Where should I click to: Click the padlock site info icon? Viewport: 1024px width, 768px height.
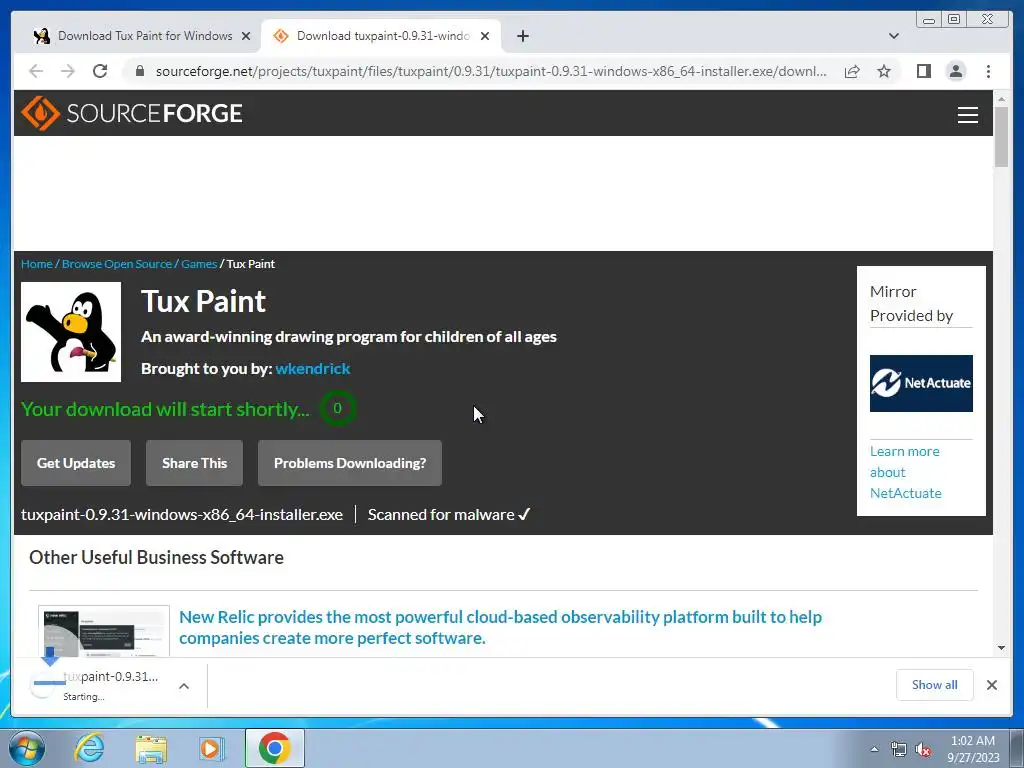(x=139, y=71)
